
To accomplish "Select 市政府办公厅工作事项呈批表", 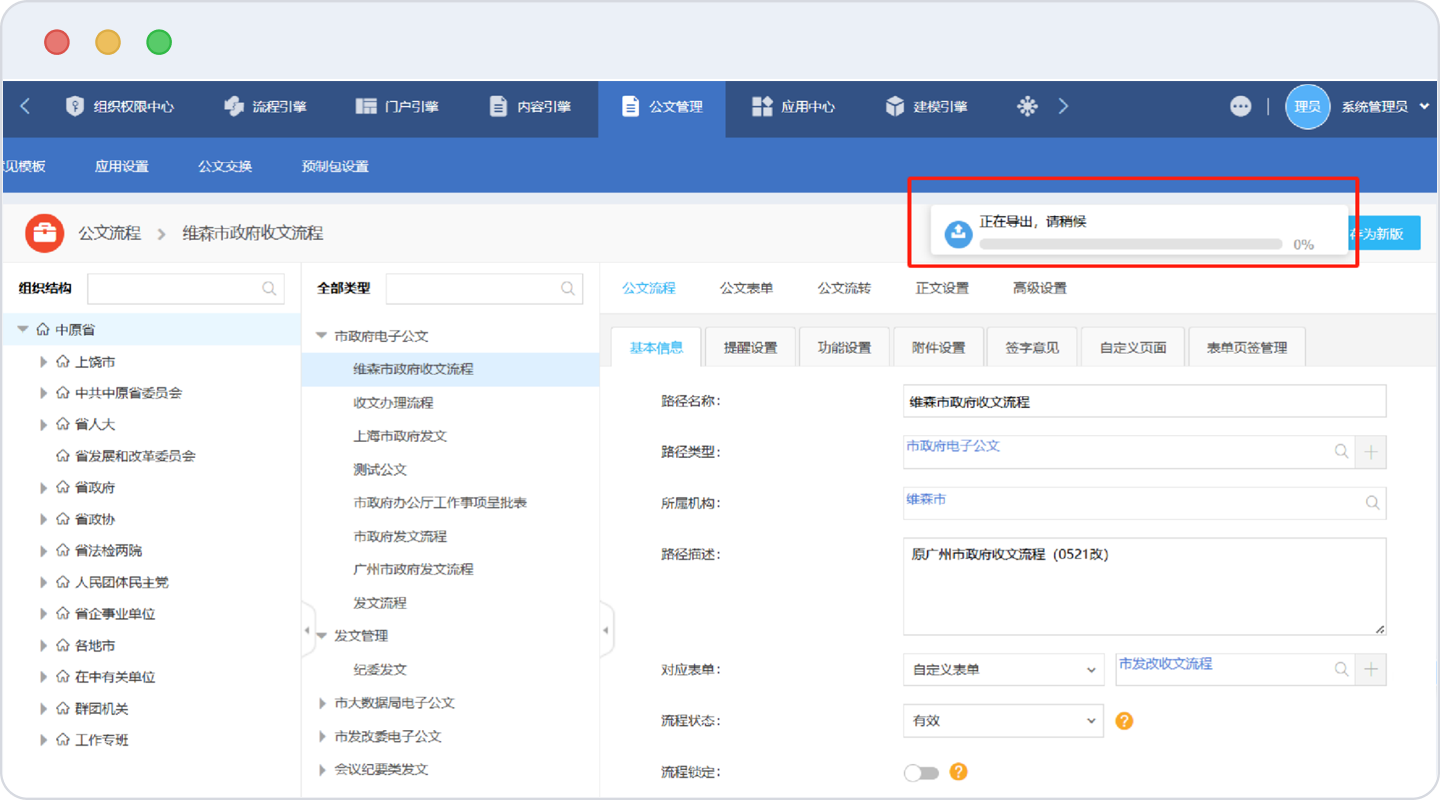I will [440, 503].
